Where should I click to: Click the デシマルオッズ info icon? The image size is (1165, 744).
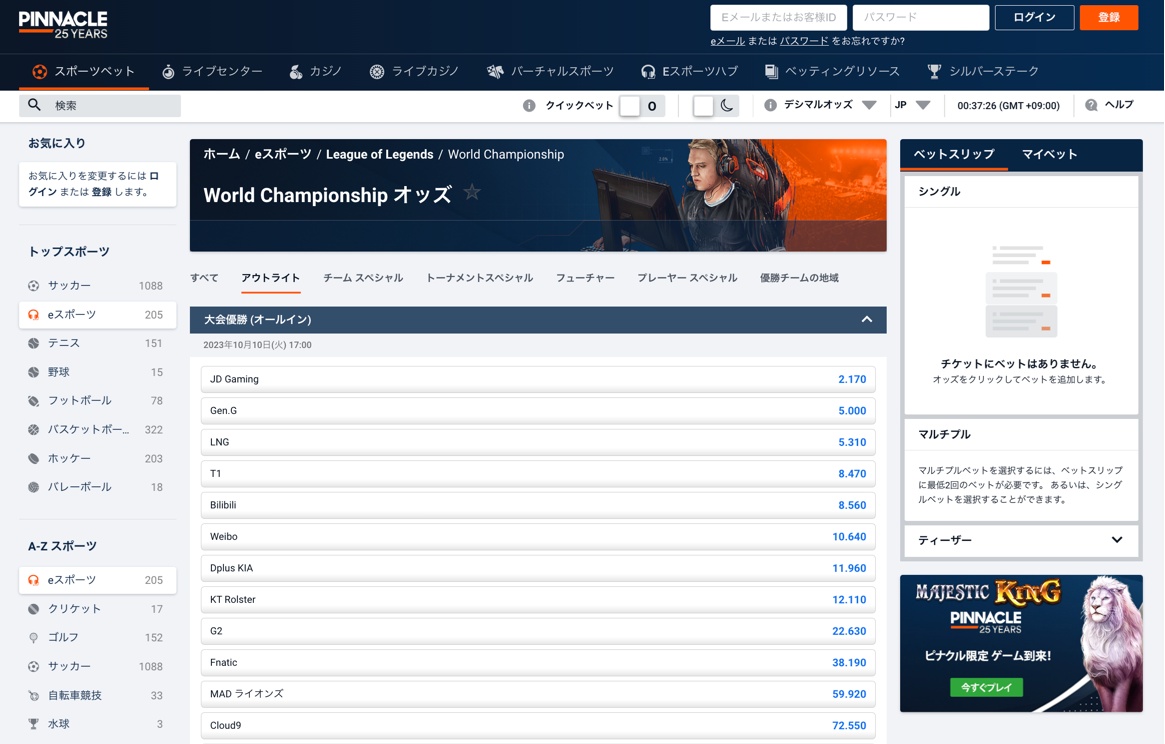[770, 106]
